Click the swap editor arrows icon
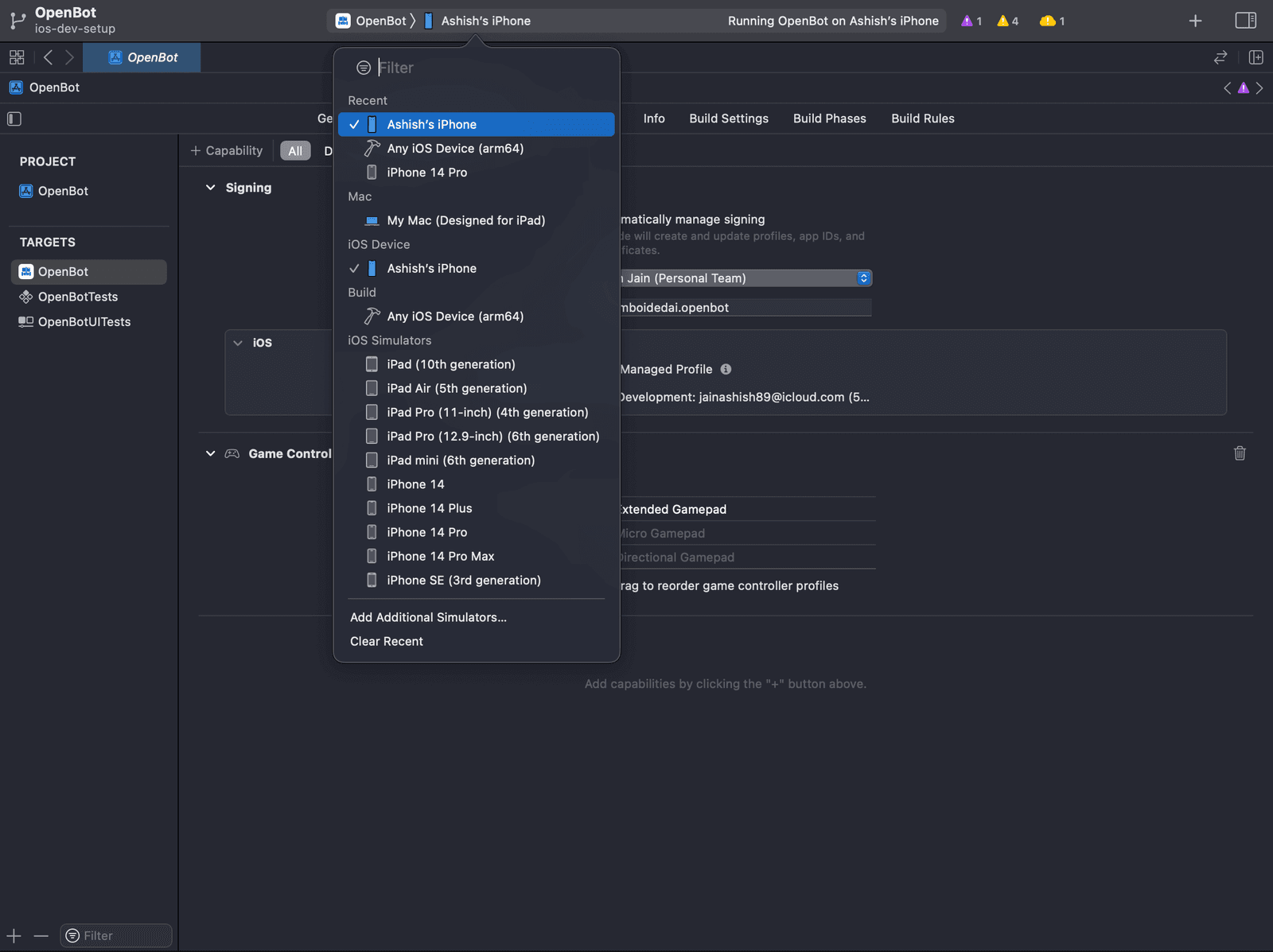The image size is (1273, 952). click(x=1220, y=57)
